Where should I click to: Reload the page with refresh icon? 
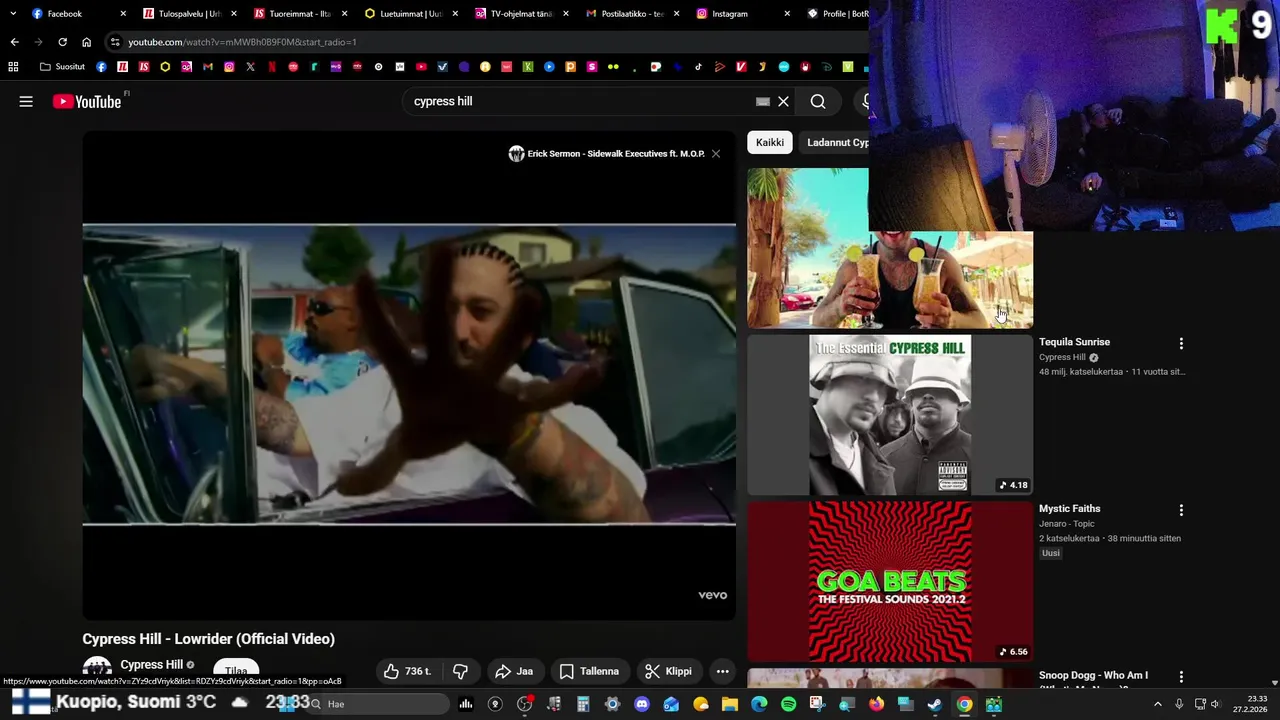click(62, 42)
